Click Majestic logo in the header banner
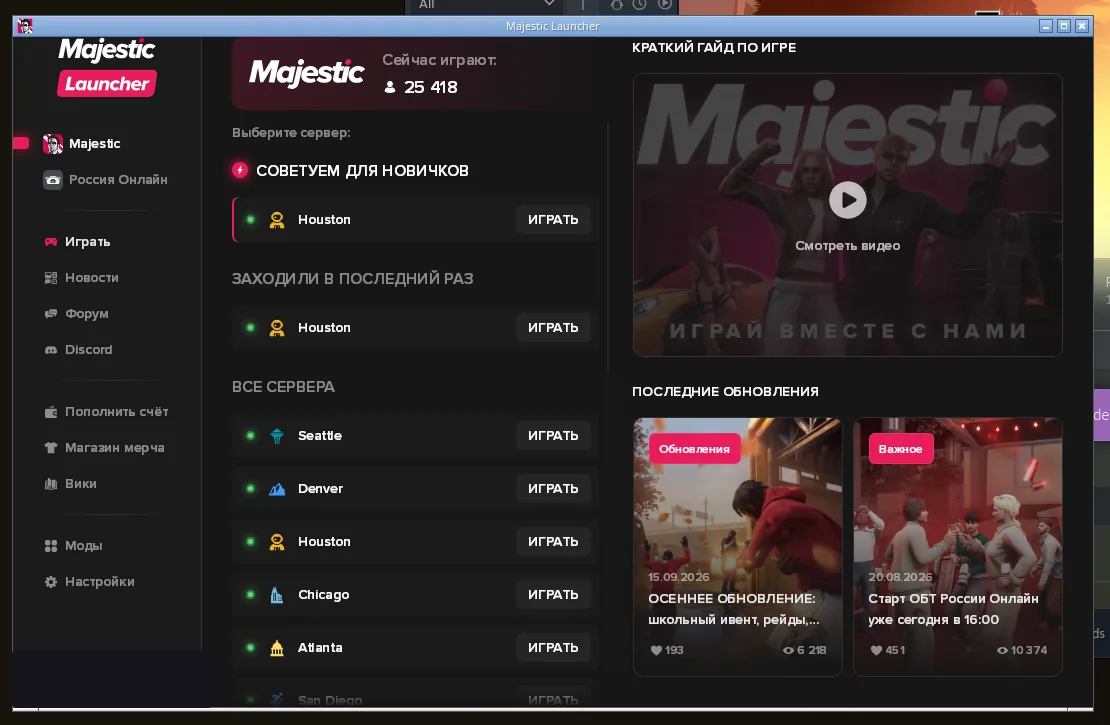This screenshot has width=1110, height=725. [x=307, y=73]
